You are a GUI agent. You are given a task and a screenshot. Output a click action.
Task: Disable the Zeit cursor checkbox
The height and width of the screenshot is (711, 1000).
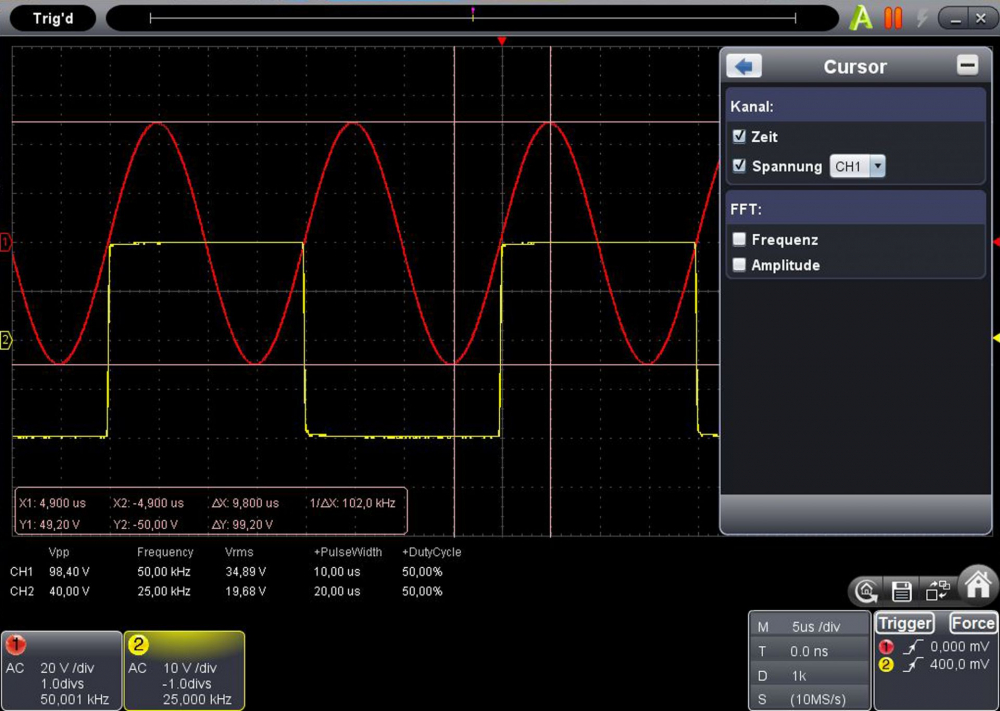[x=738, y=136]
